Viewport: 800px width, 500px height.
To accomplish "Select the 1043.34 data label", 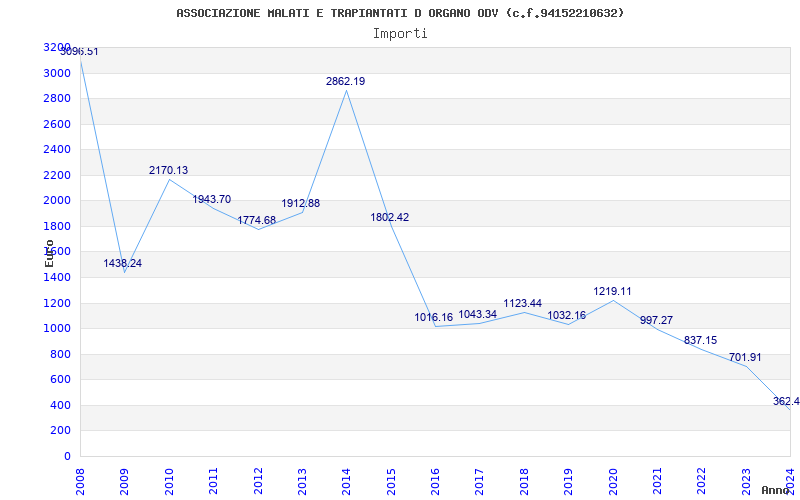I will pyautogui.click(x=478, y=314).
